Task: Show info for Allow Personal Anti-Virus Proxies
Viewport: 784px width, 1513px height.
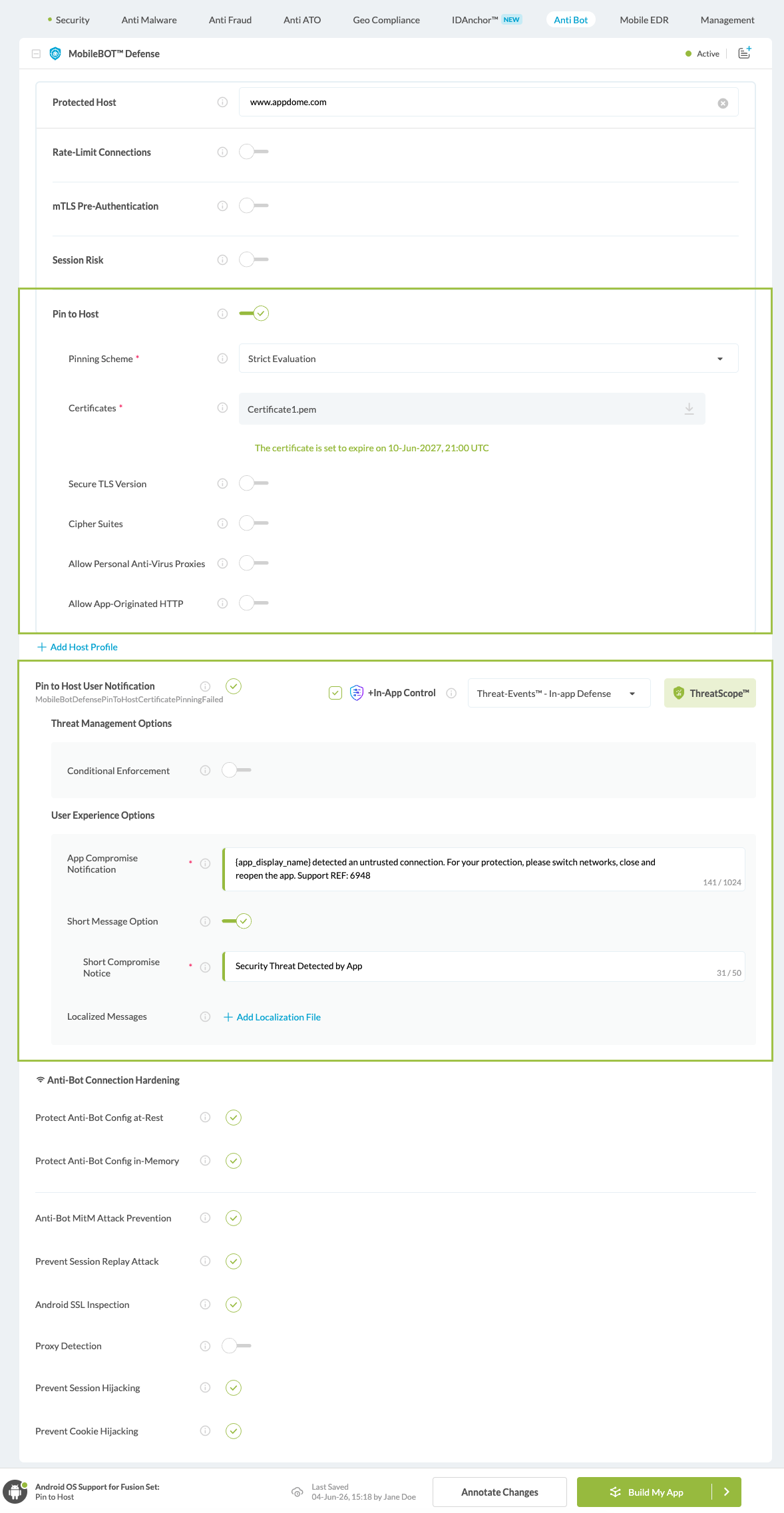Action: click(x=222, y=563)
